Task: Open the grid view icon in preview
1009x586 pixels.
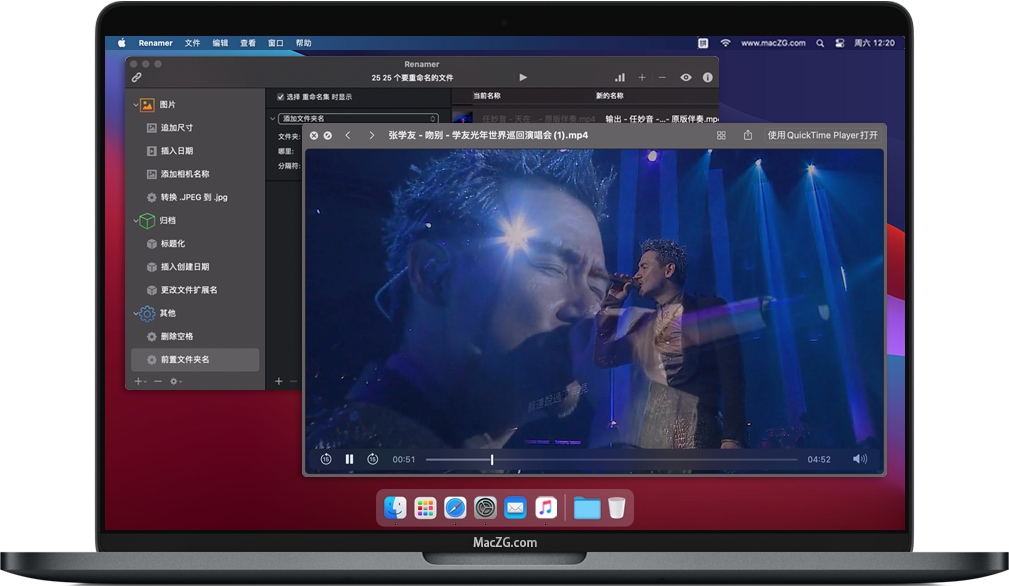Action: (x=721, y=135)
